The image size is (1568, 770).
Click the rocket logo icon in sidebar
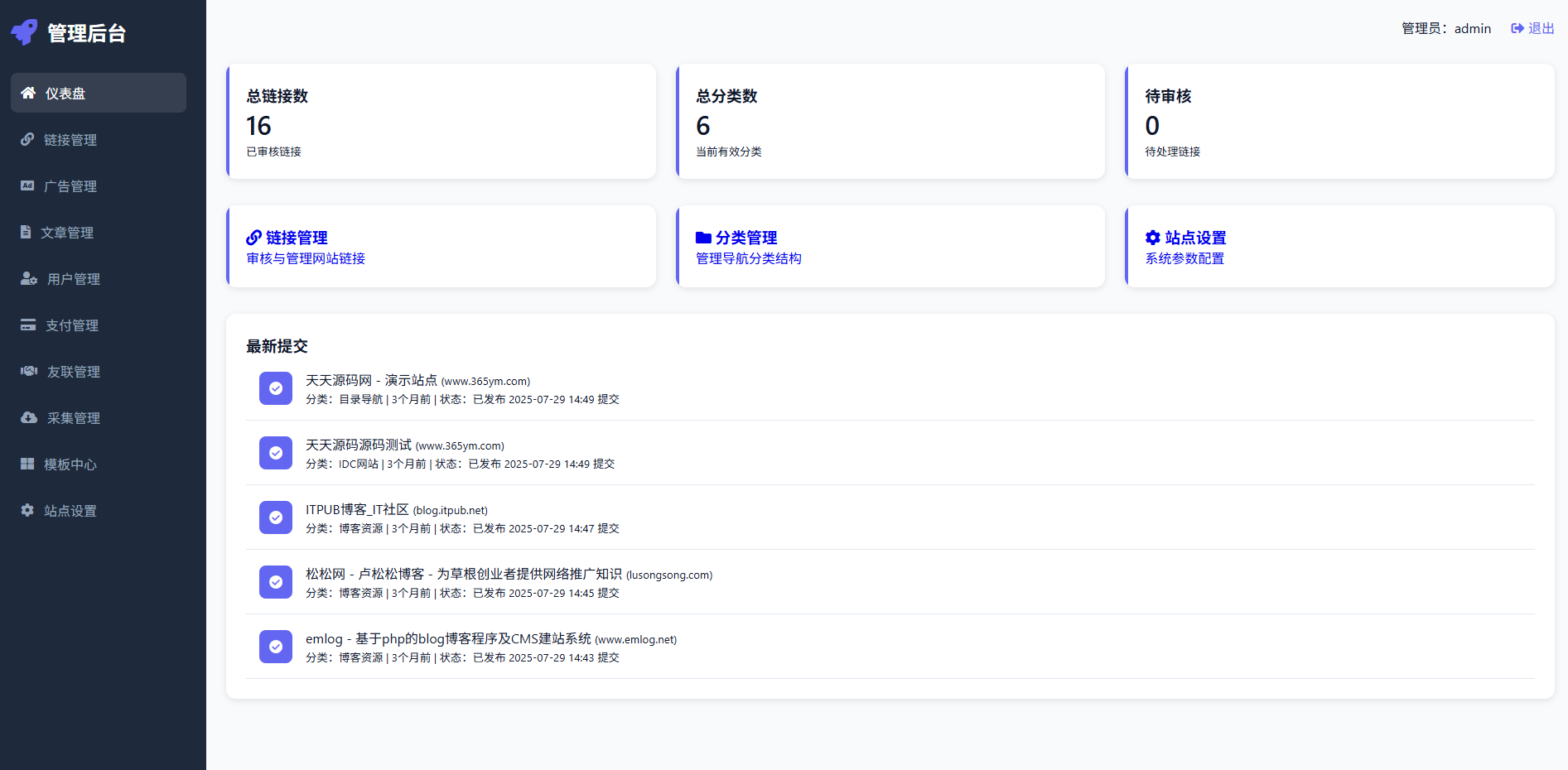coord(24,32)
